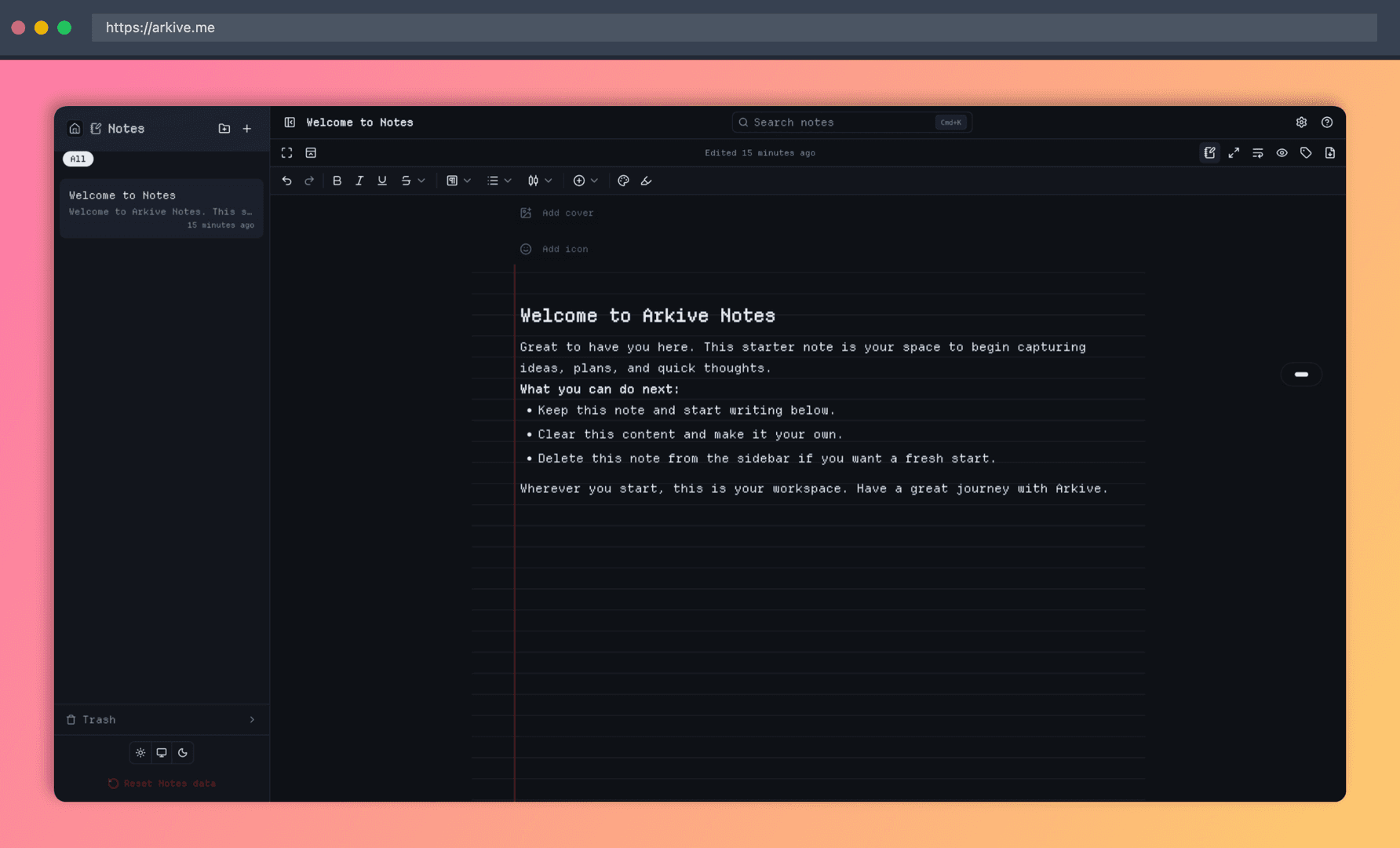The height and width of the screenshot is (848, 1400).
Task: Expand the note to fullscreen view
Action: point(1234,152)
